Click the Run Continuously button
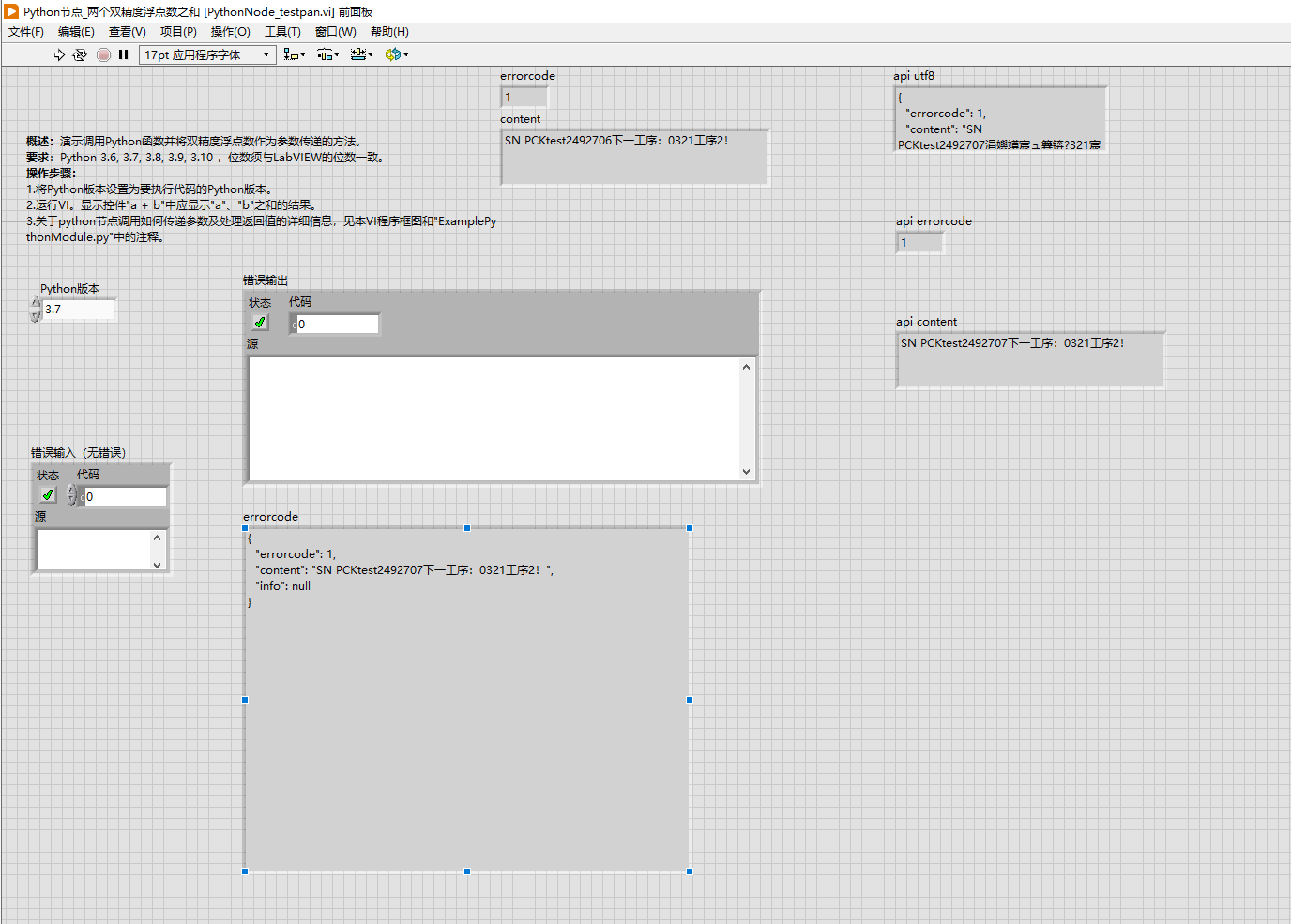1291x924 pixels. tap(80, 55)
